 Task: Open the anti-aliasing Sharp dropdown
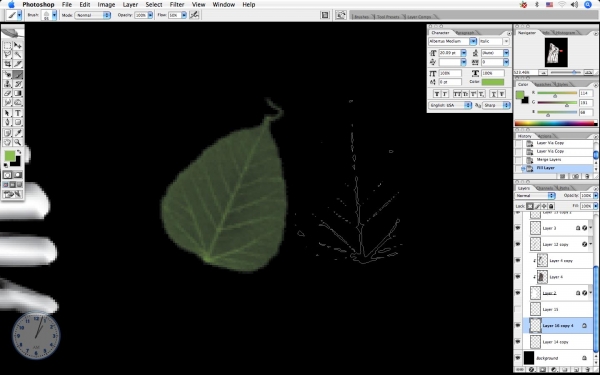[x=496, y=105]
